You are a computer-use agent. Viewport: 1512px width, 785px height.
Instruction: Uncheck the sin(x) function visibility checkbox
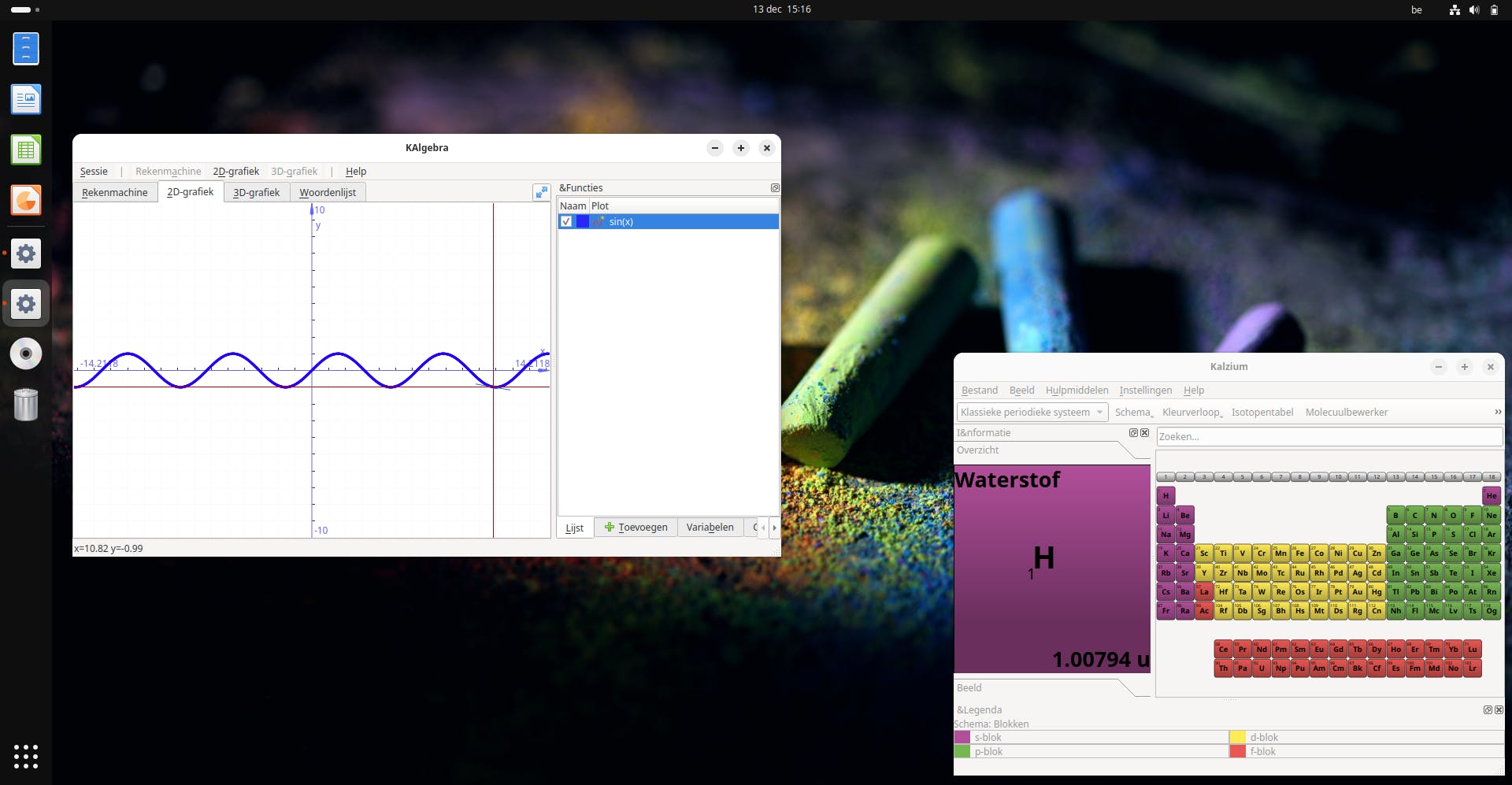(x=566, y=222)
